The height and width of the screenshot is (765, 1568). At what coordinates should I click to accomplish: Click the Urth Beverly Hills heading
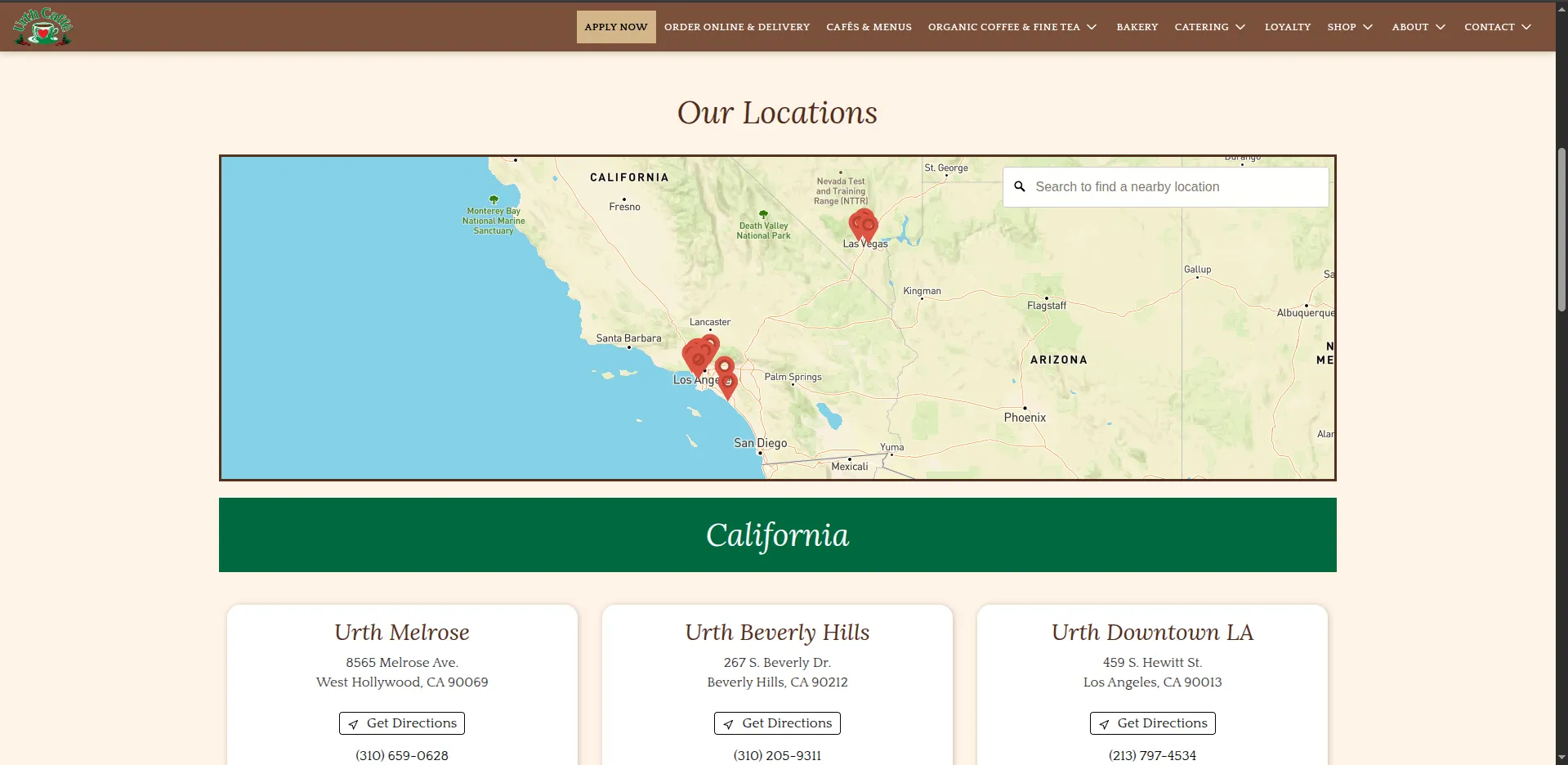(777, 633)
